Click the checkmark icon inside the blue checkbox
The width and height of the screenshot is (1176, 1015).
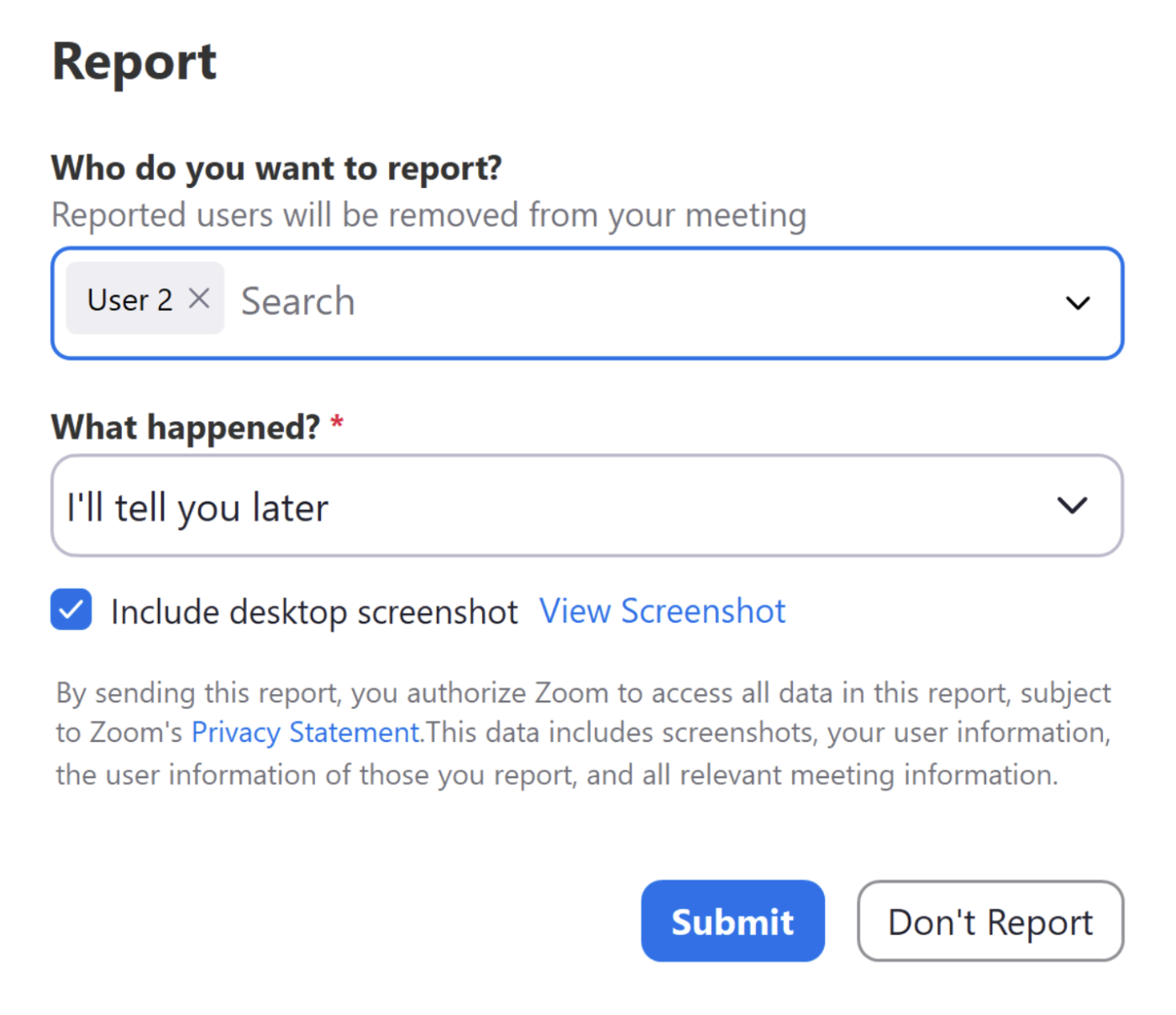pos(71,610)
